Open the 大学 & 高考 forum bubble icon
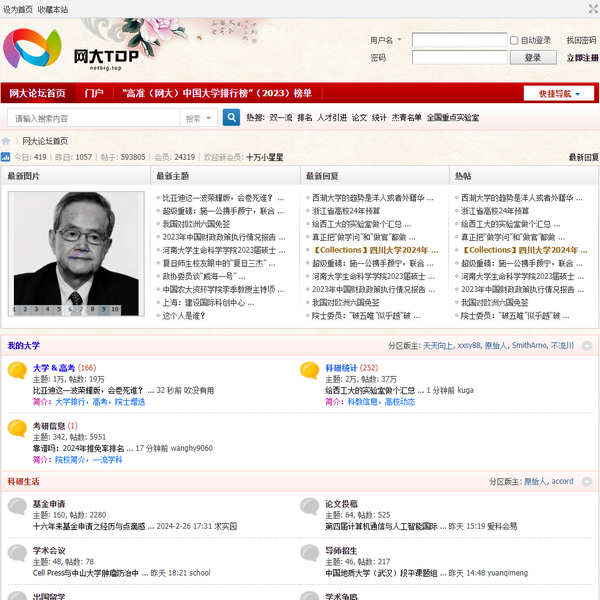Image resolution: width=600 pixels, height=600 pixels. [x=17, y=372]
